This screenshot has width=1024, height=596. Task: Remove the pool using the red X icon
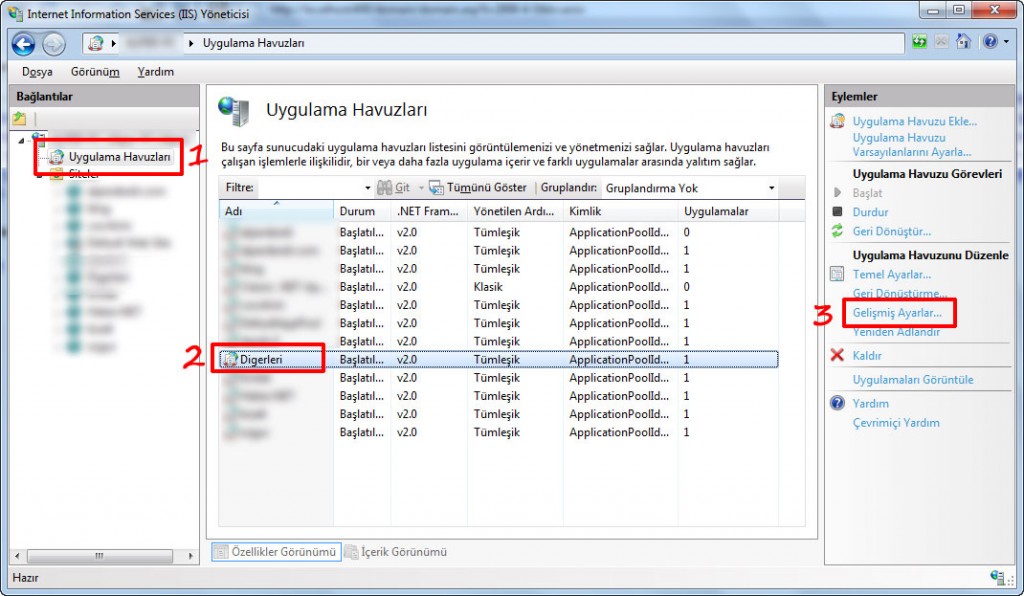(x=837, y=355)
